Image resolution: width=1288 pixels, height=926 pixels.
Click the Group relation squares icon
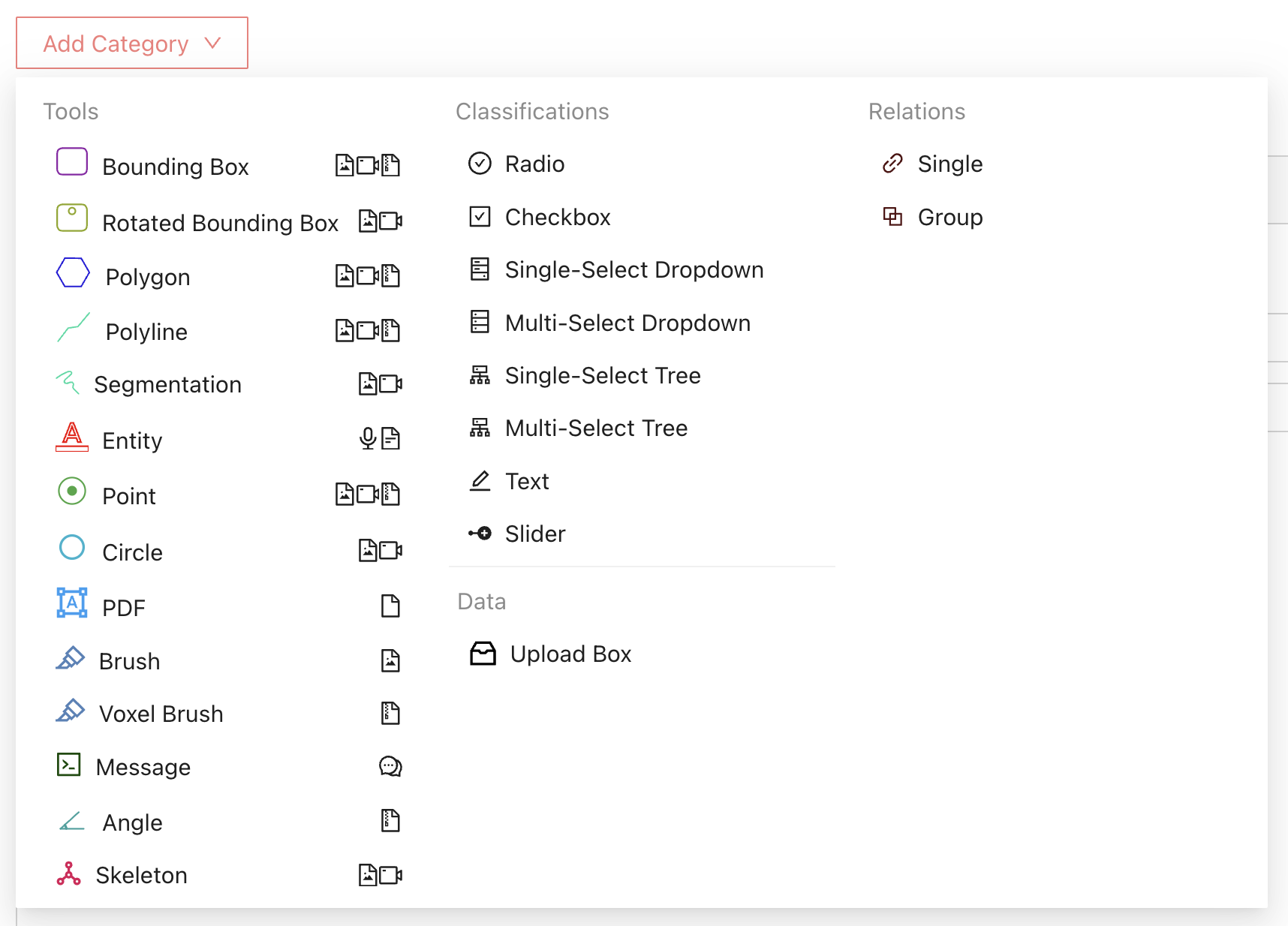tap(892, 216)
